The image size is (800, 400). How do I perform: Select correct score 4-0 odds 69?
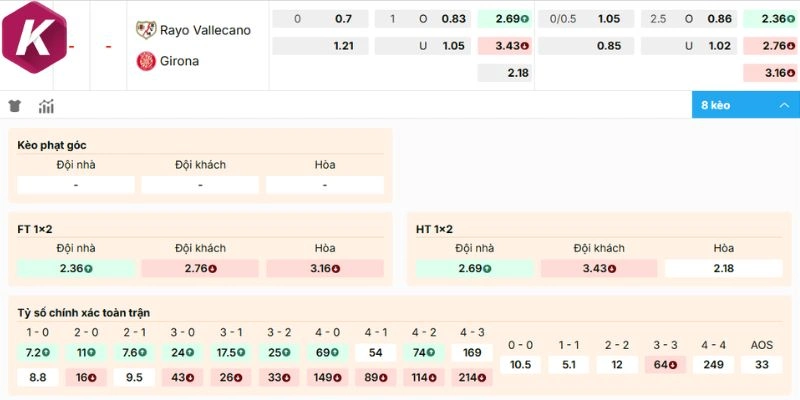[x=327, y=353]
